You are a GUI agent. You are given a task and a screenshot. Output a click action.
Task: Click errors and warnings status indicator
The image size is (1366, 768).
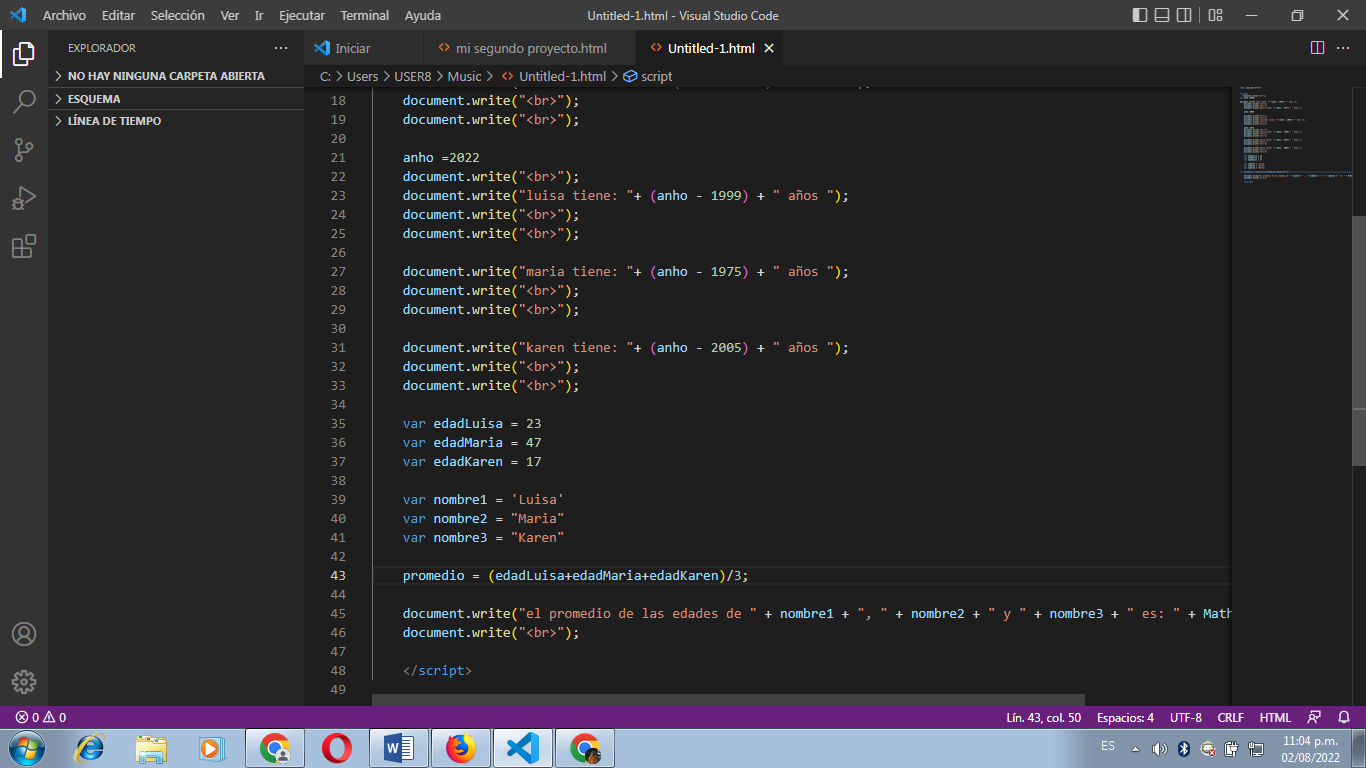41,717
